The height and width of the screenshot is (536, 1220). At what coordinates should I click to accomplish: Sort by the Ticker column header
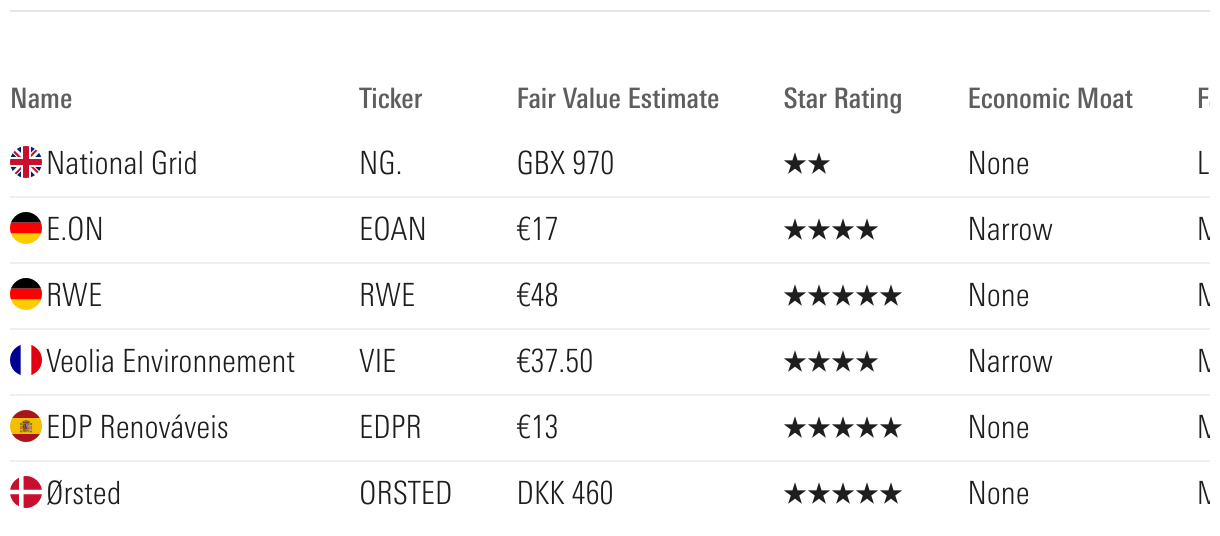(391, 99)
